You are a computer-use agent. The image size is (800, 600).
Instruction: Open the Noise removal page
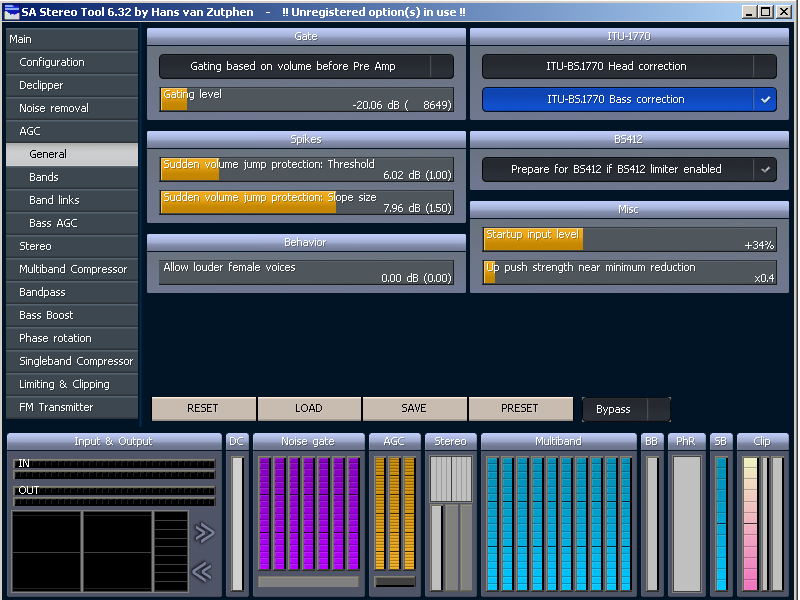[x=72, y=108]
